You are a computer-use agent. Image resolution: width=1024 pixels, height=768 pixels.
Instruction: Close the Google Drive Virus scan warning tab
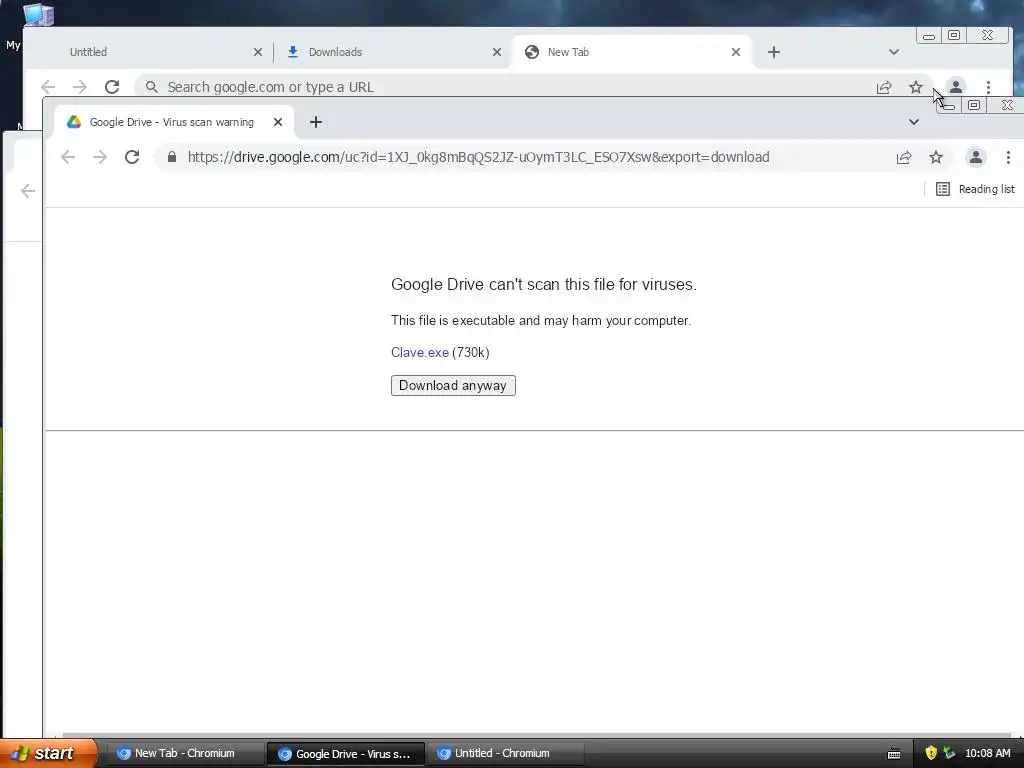(278, 122)
